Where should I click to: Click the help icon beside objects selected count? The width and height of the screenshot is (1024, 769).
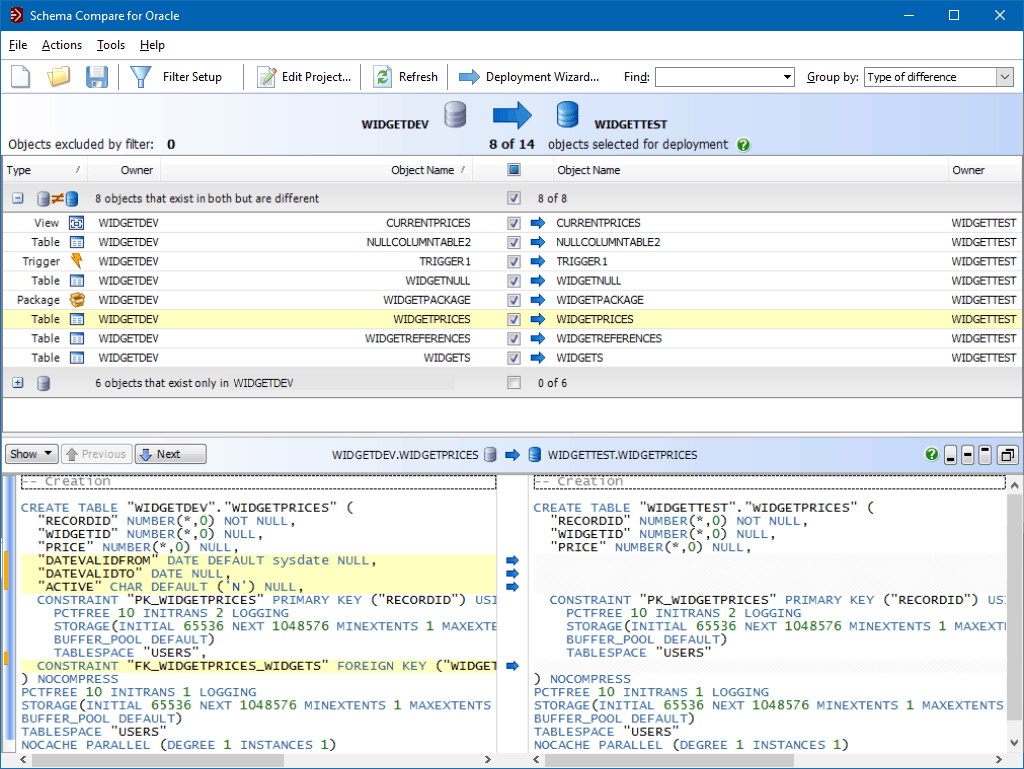pyautogui.click(x=743, y=145)
